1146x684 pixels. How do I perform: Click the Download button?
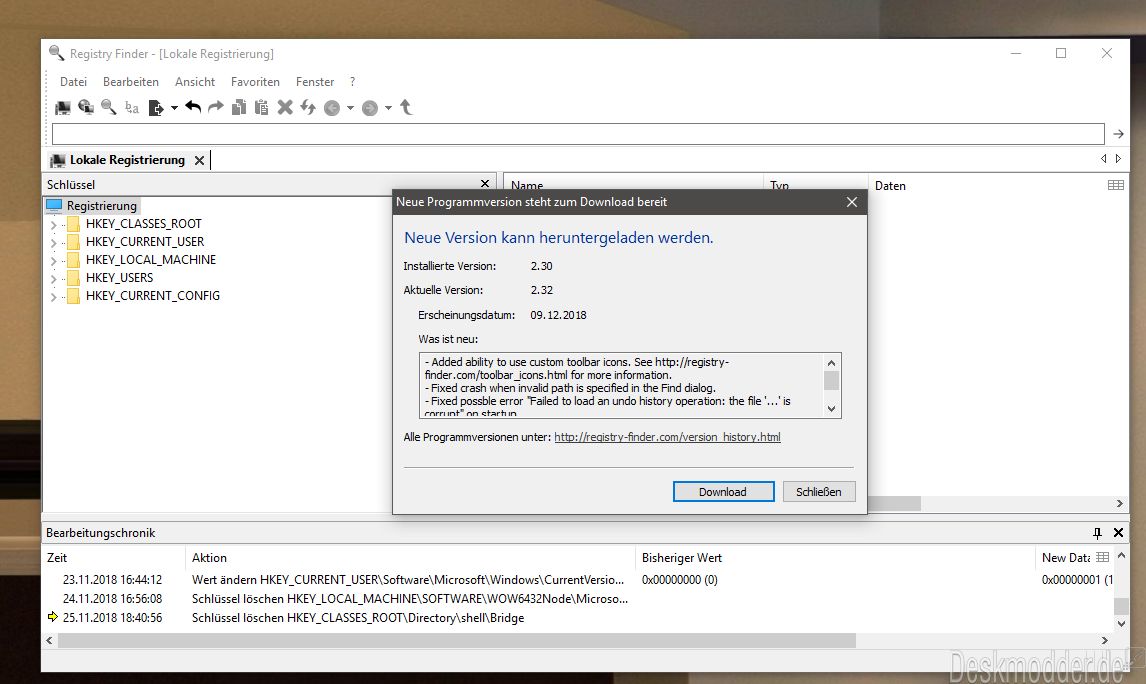(723, 492)
